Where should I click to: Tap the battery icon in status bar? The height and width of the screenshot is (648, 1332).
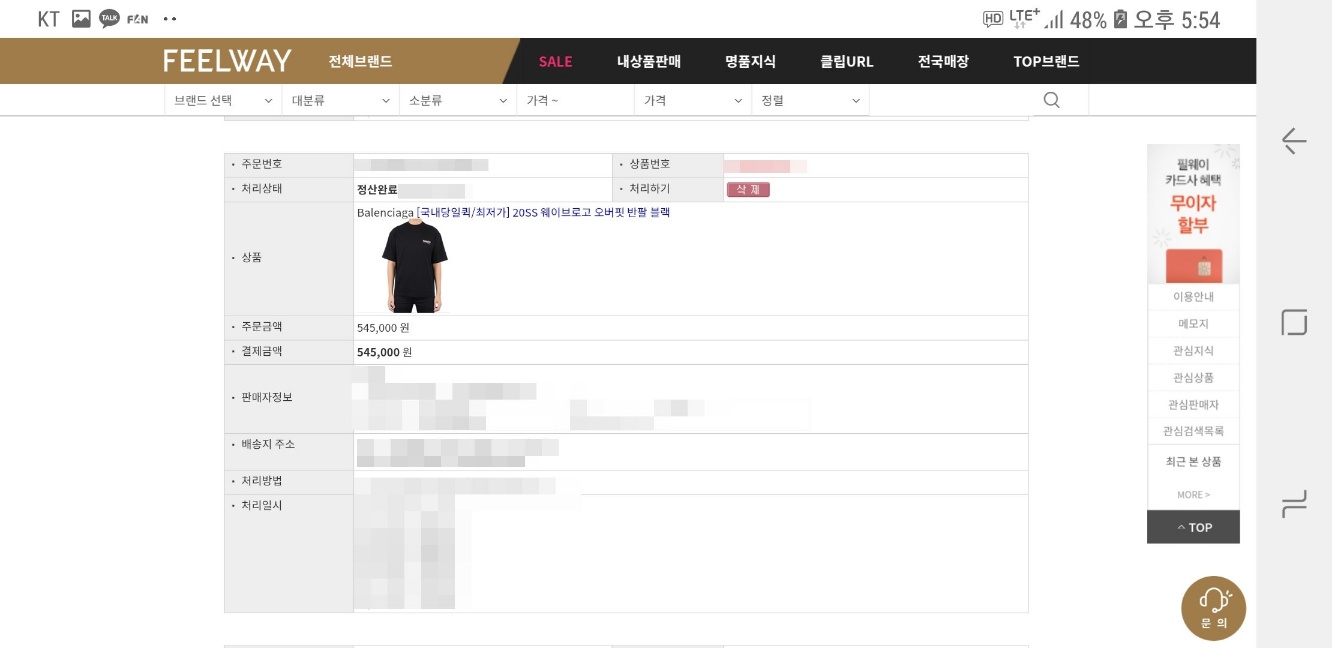click(1120, 19)
